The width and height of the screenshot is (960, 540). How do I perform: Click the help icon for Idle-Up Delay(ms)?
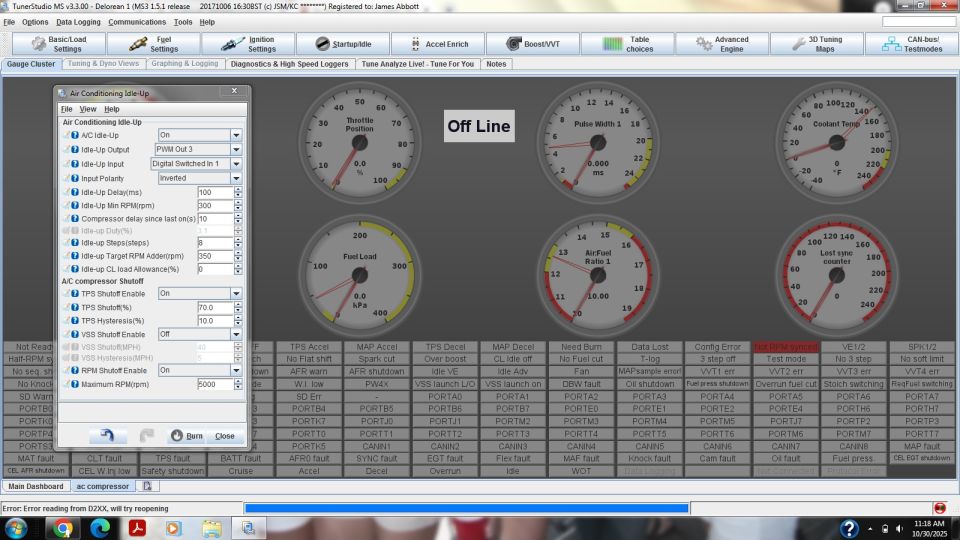[x=75, y=192]
